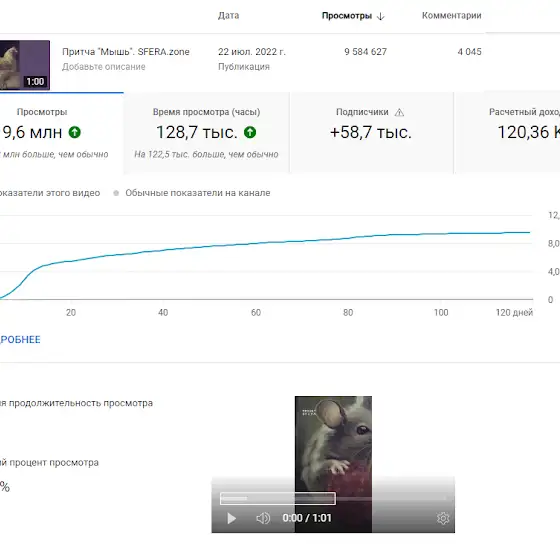Viewport: 560px width, 560px height.
Task: Open video player settings gear
Action: pyautogui.click(x=443, y=518)
